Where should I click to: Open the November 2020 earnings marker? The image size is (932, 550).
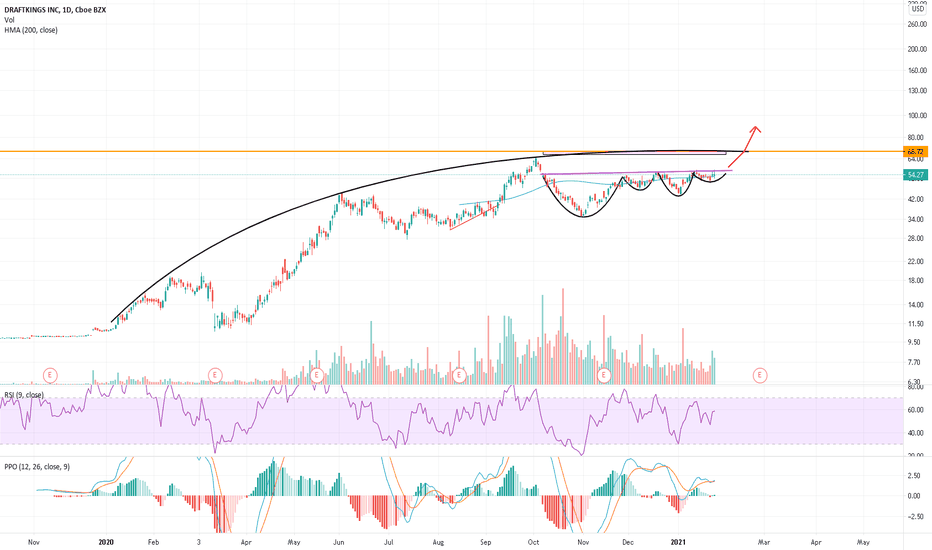[x=604, y=375]
